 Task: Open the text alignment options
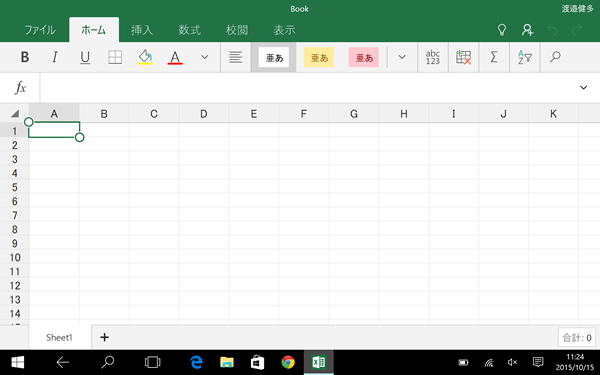235,57
